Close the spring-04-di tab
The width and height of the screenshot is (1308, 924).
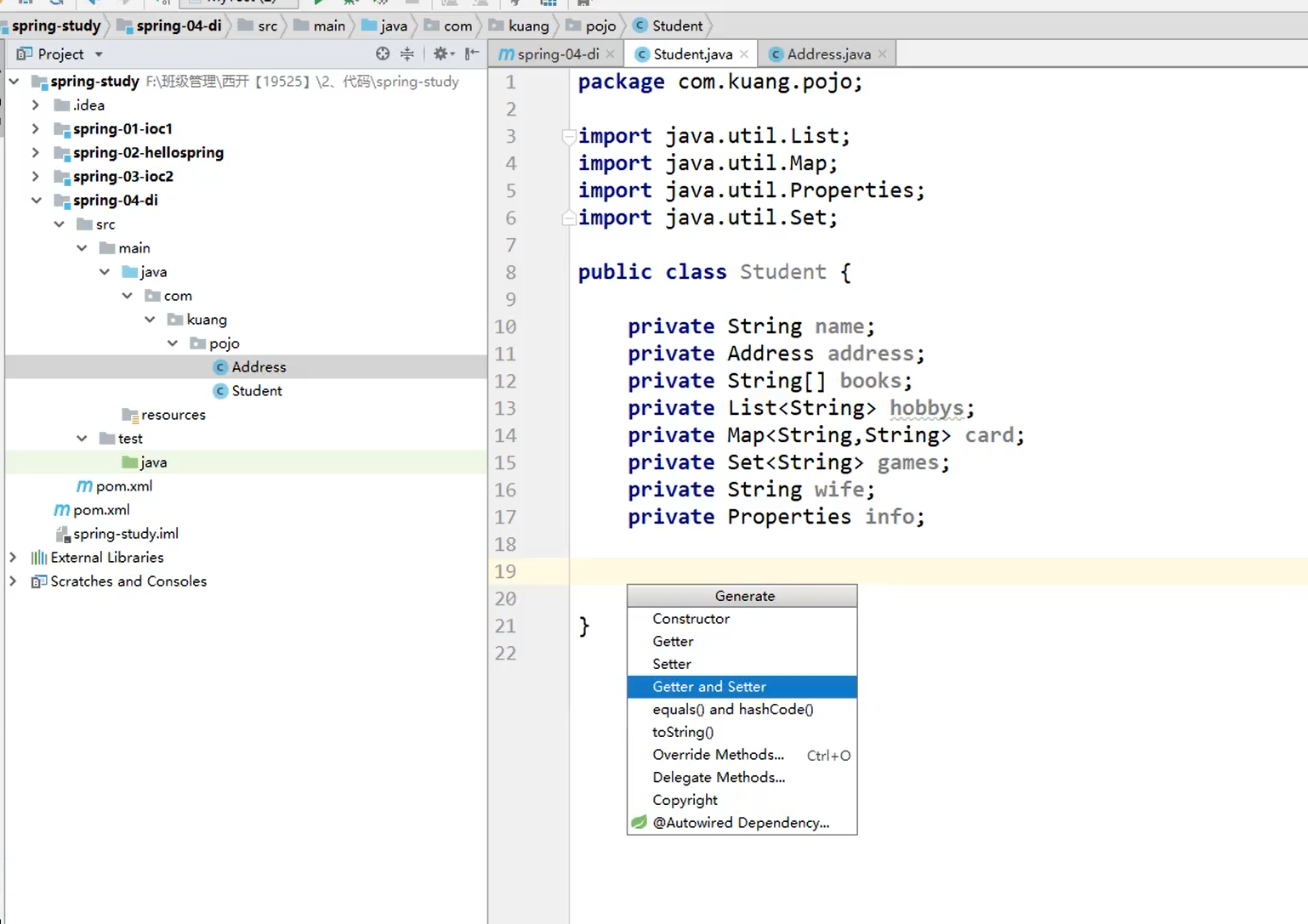coord(610,54)
